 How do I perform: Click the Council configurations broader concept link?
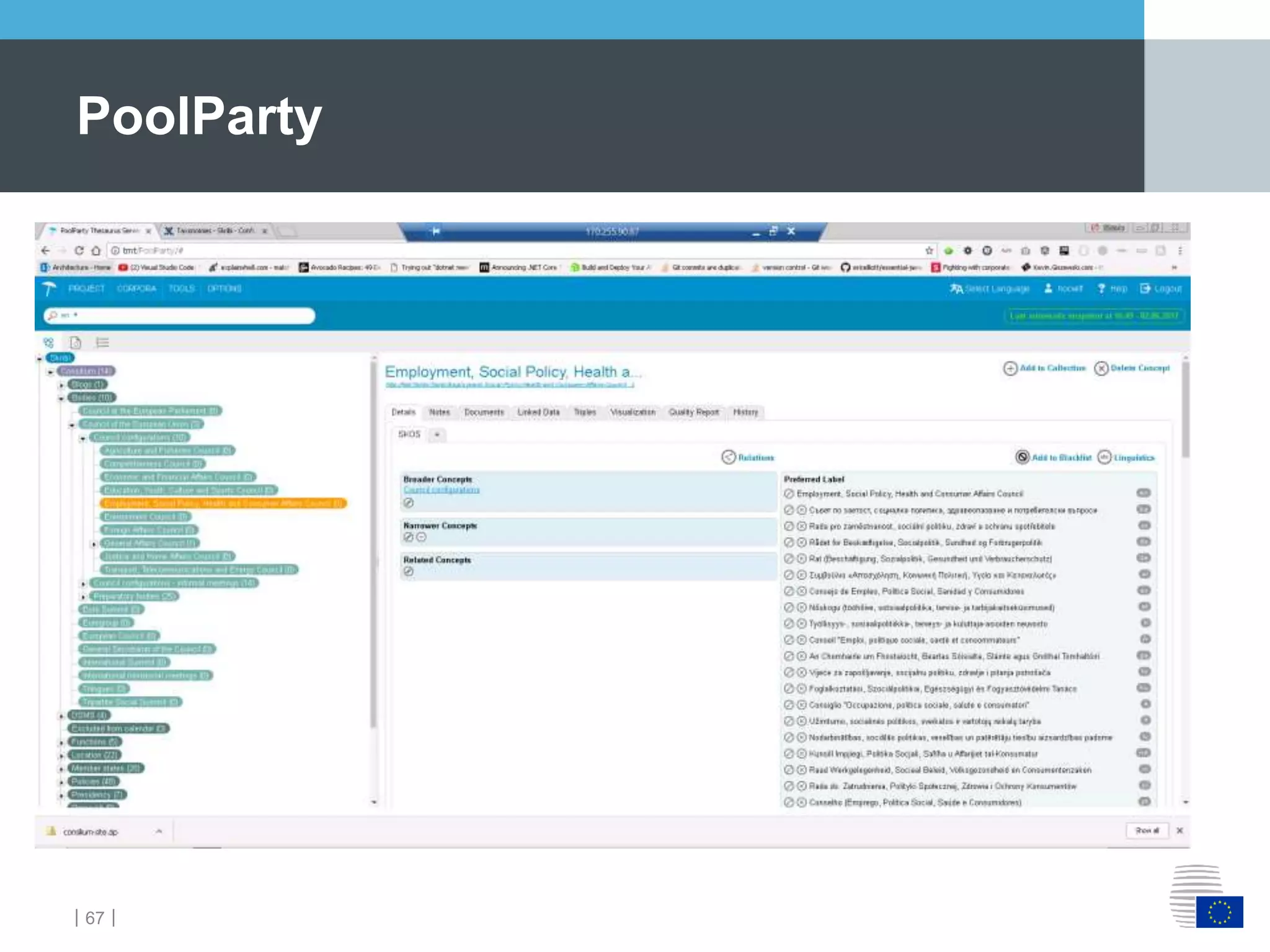click(441, 490)
